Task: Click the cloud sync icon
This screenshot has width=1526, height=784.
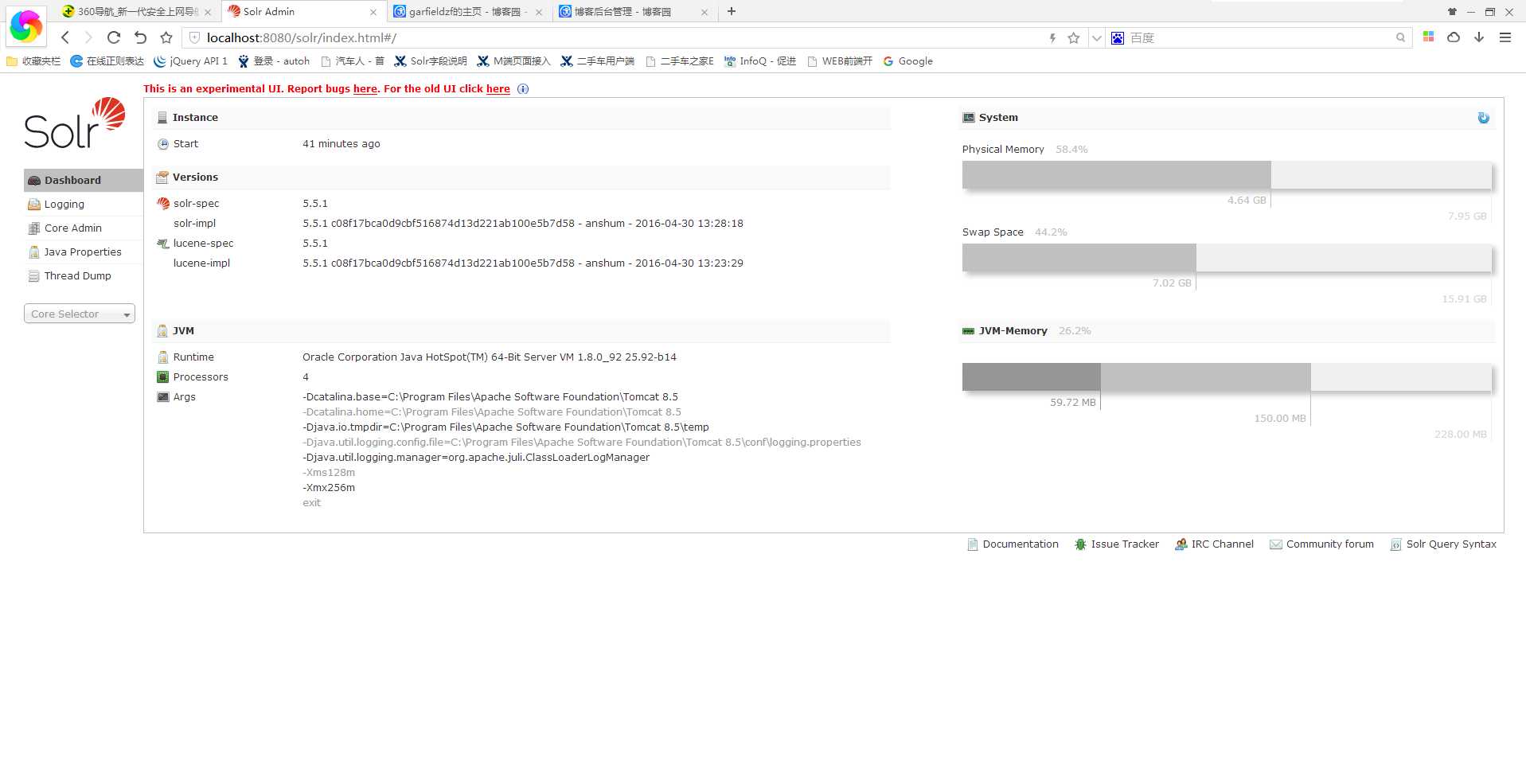Action: 1454,37
